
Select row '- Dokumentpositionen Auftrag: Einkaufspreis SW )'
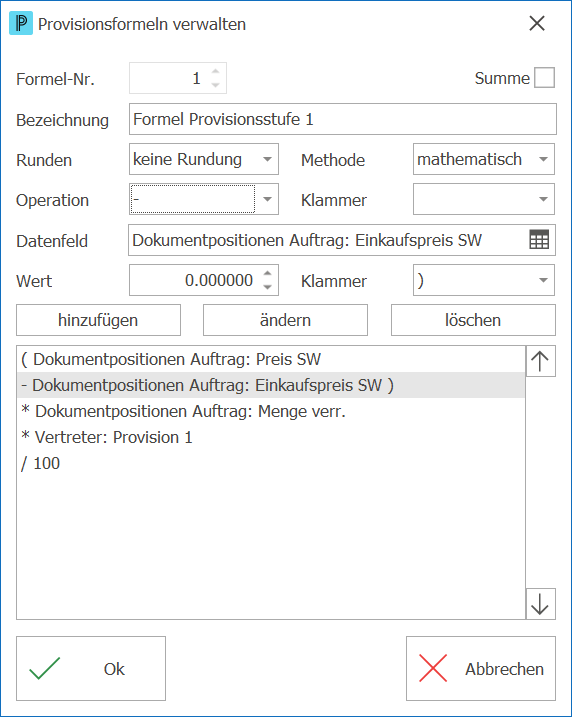(271, 385)
